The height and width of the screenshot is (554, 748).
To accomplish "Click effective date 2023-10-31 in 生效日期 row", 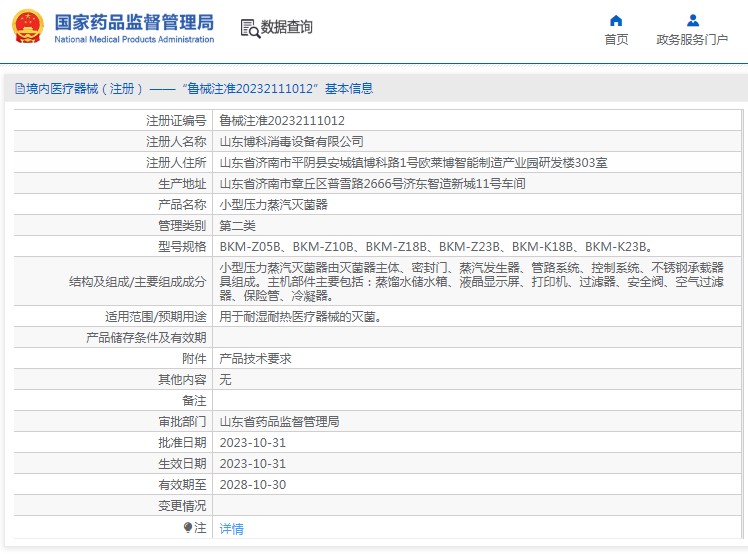I will 252,464.
